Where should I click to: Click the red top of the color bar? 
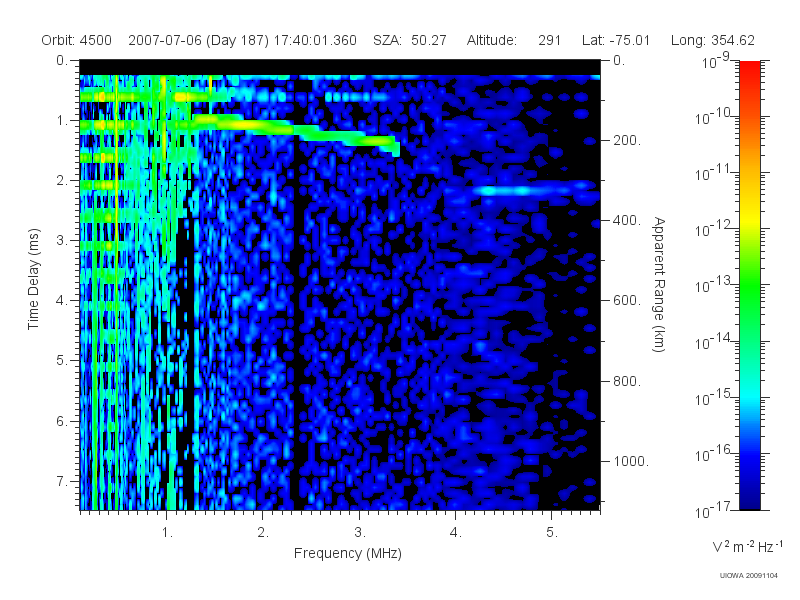(749, 69)
